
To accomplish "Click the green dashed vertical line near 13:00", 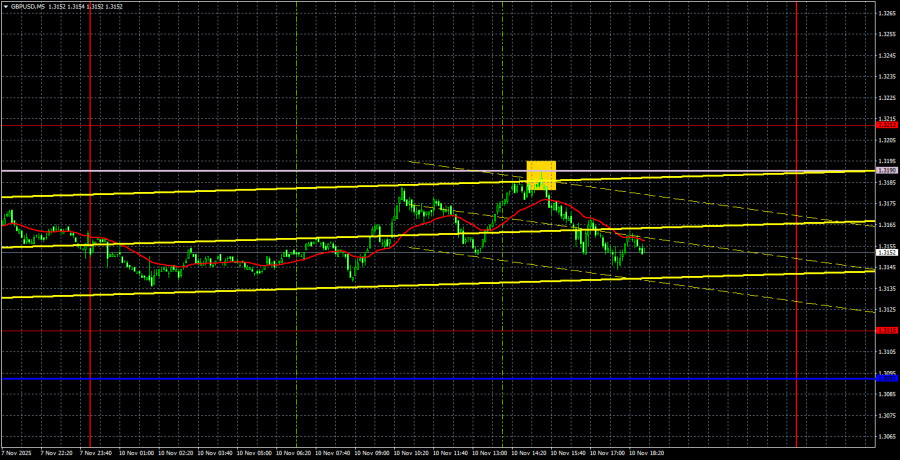I will tap(503, 100).
